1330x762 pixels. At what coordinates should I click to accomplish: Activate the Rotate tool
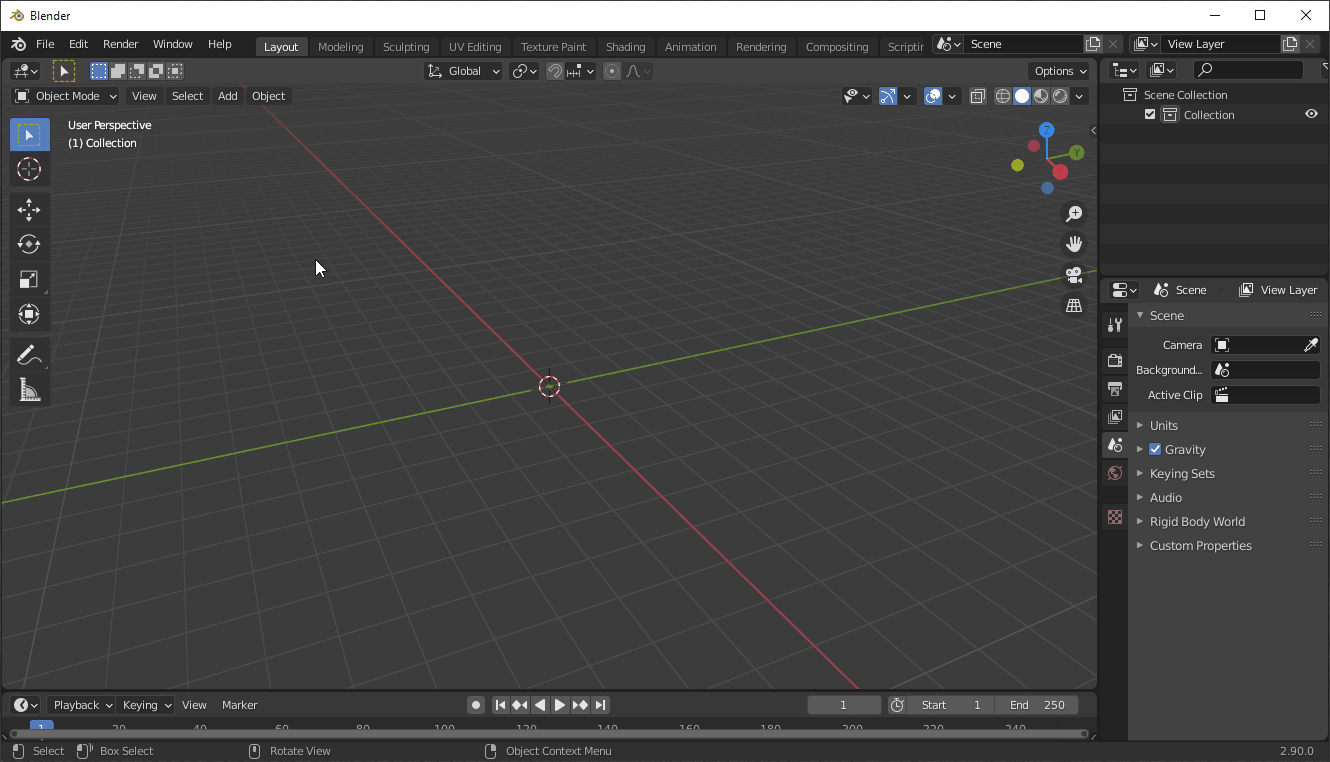tap(29, 244)
